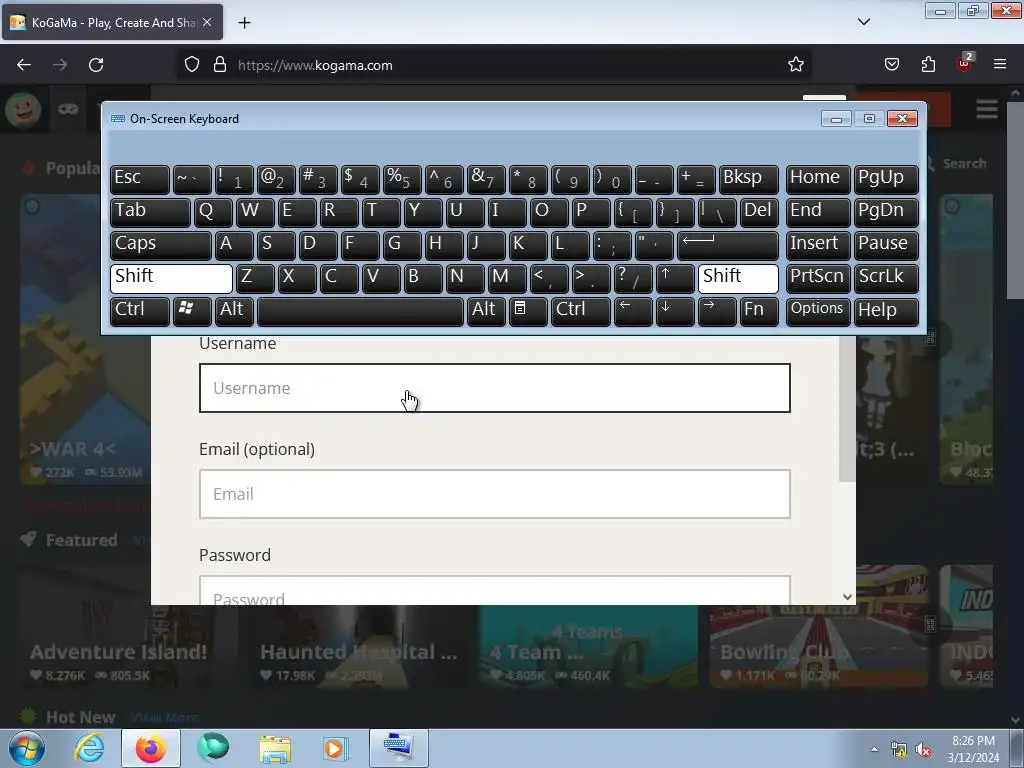The height and width of the screenshot is (768, 1024).
Task: Click the KoGaMa avatar logo
Action: tap(24, 109)
